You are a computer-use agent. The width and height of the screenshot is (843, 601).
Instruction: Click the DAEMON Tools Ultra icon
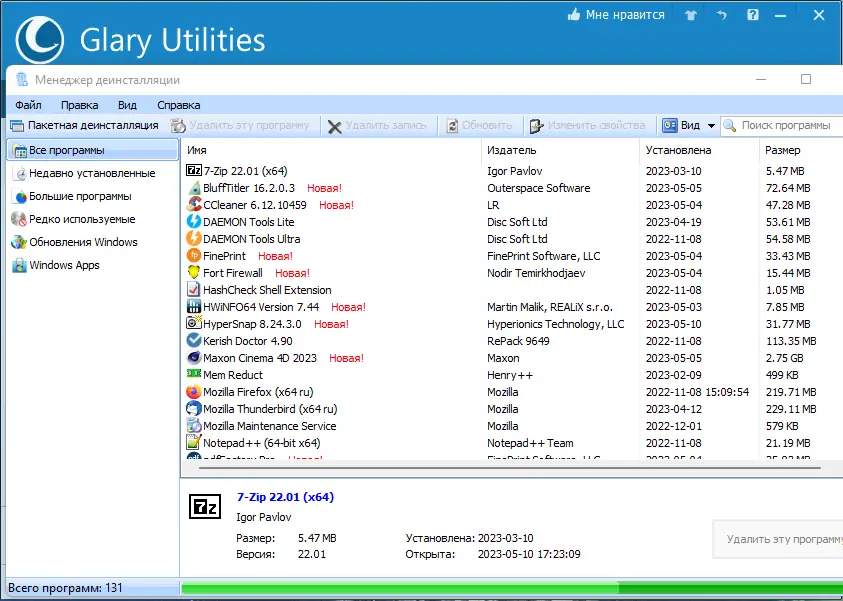point(194,239)
